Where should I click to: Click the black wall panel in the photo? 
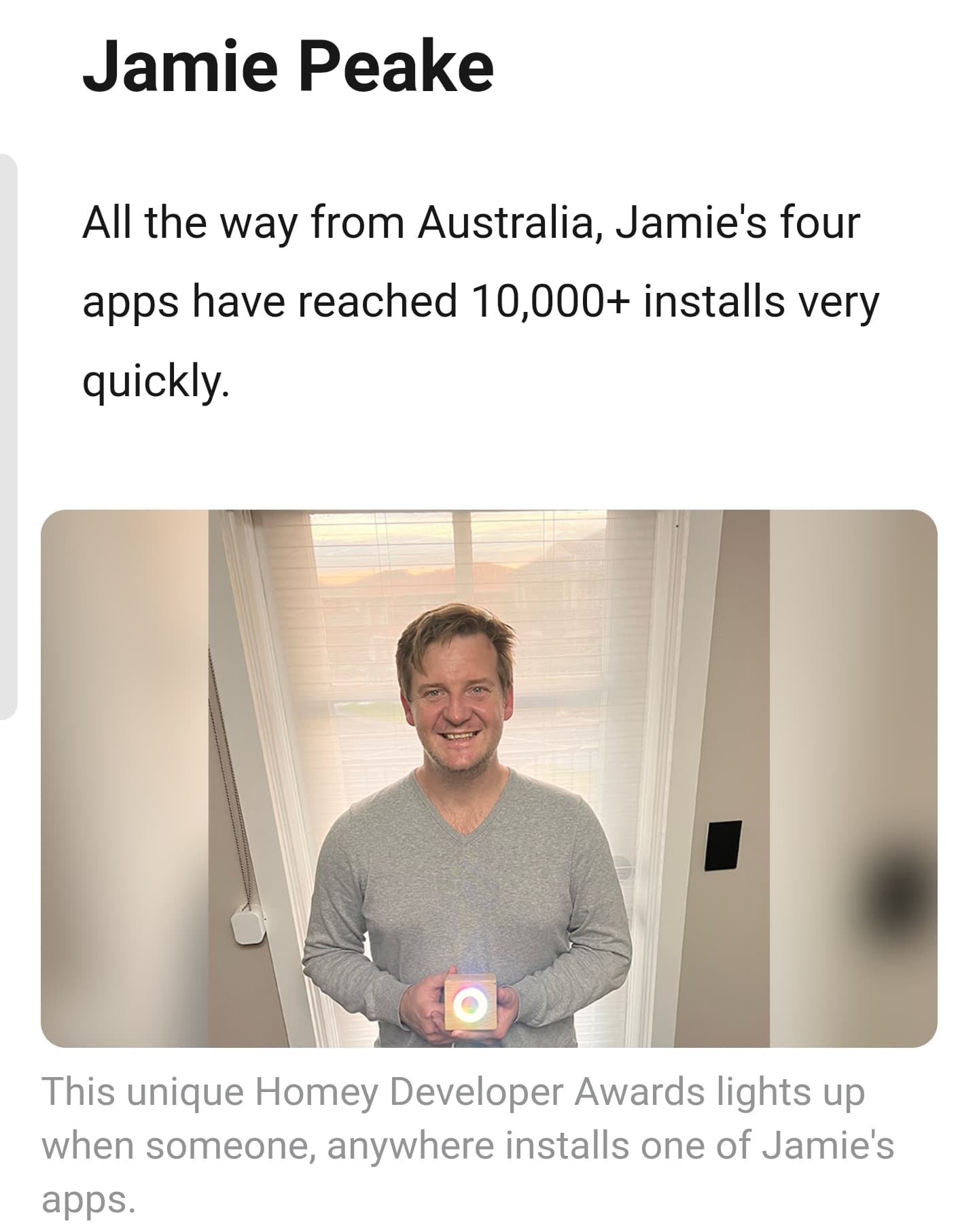tap(723, 845)
